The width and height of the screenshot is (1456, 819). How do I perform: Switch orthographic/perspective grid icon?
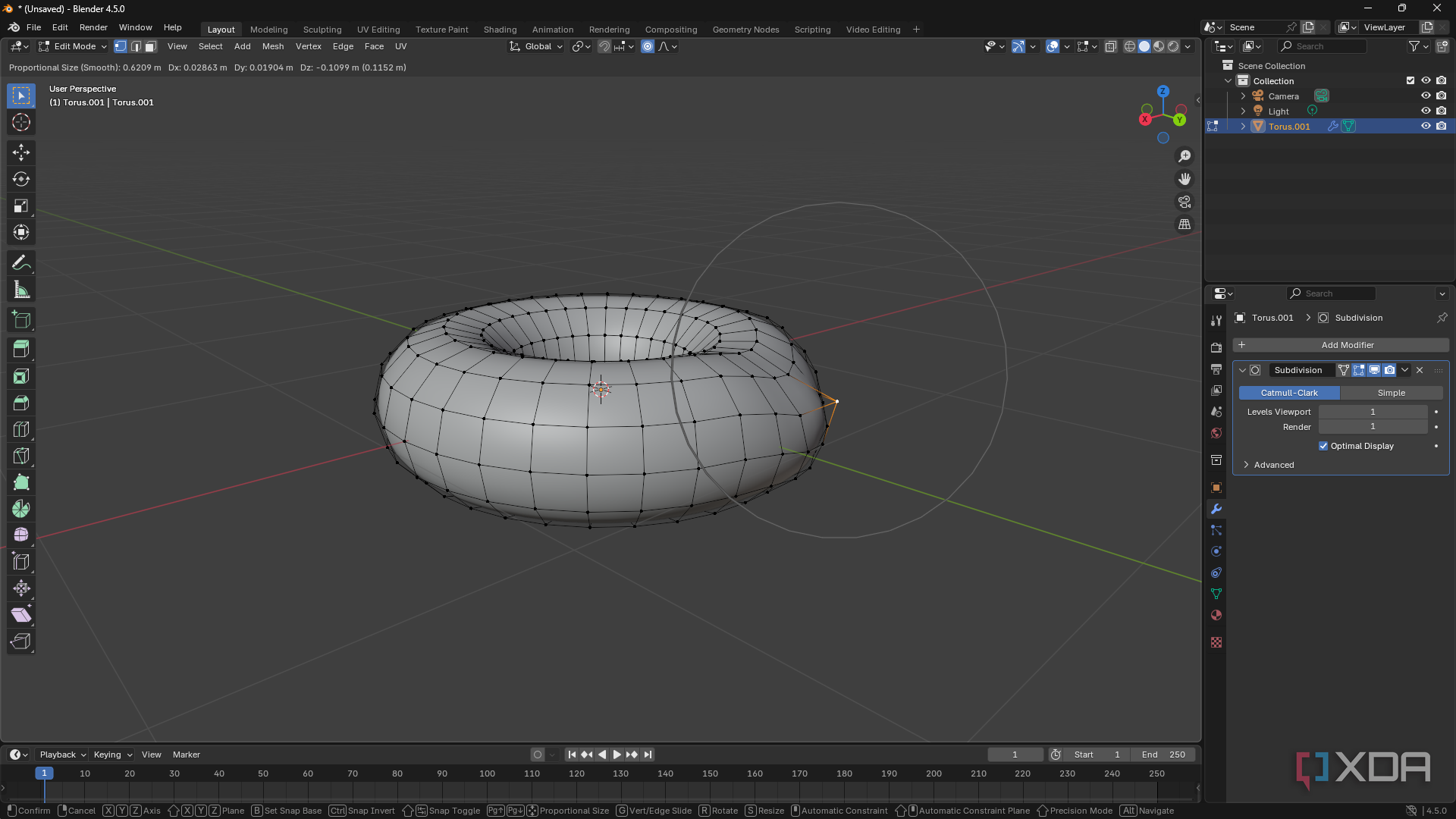1185,224
